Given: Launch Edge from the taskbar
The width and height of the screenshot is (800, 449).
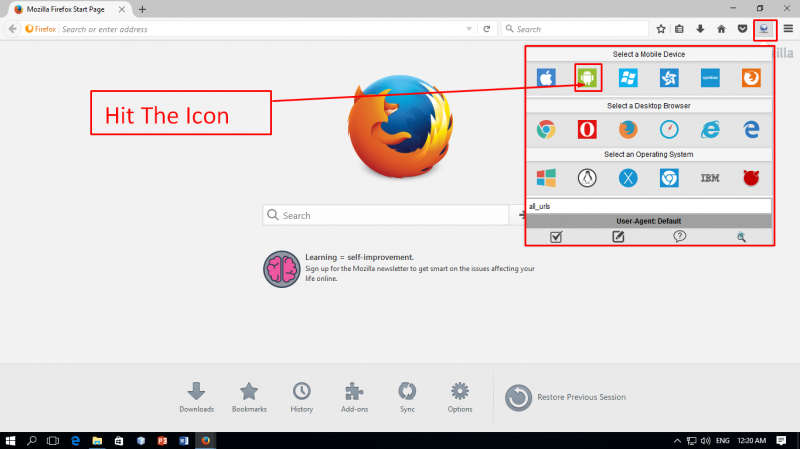Looking at the screenshot, I should coord(75,440).
